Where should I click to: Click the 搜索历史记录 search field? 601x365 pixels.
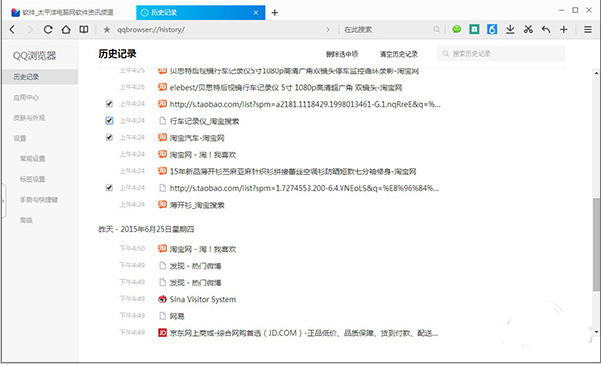click(501, 54)
